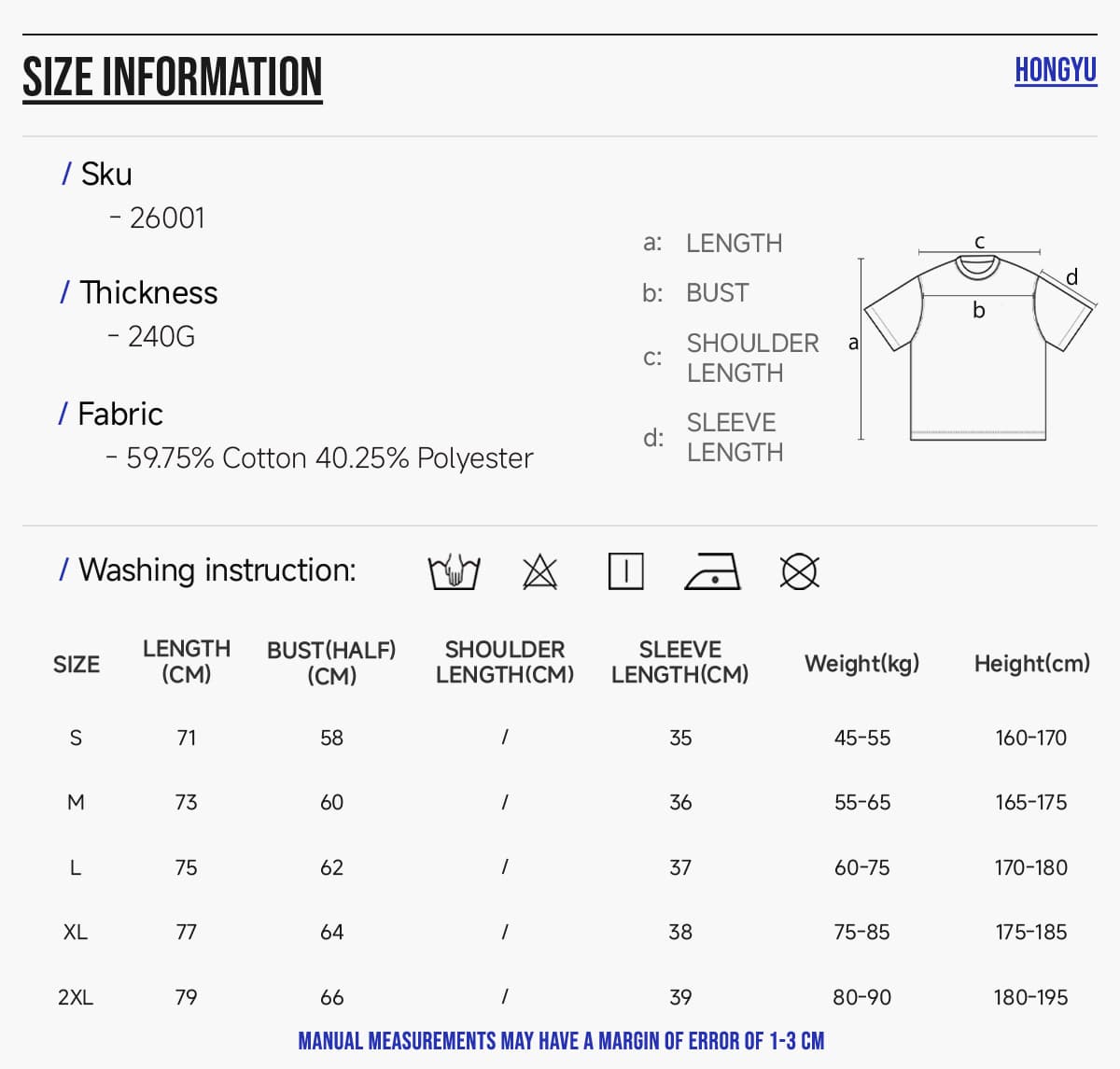Click the S size row label
1120x1069 pixels.
click(77, 738)
